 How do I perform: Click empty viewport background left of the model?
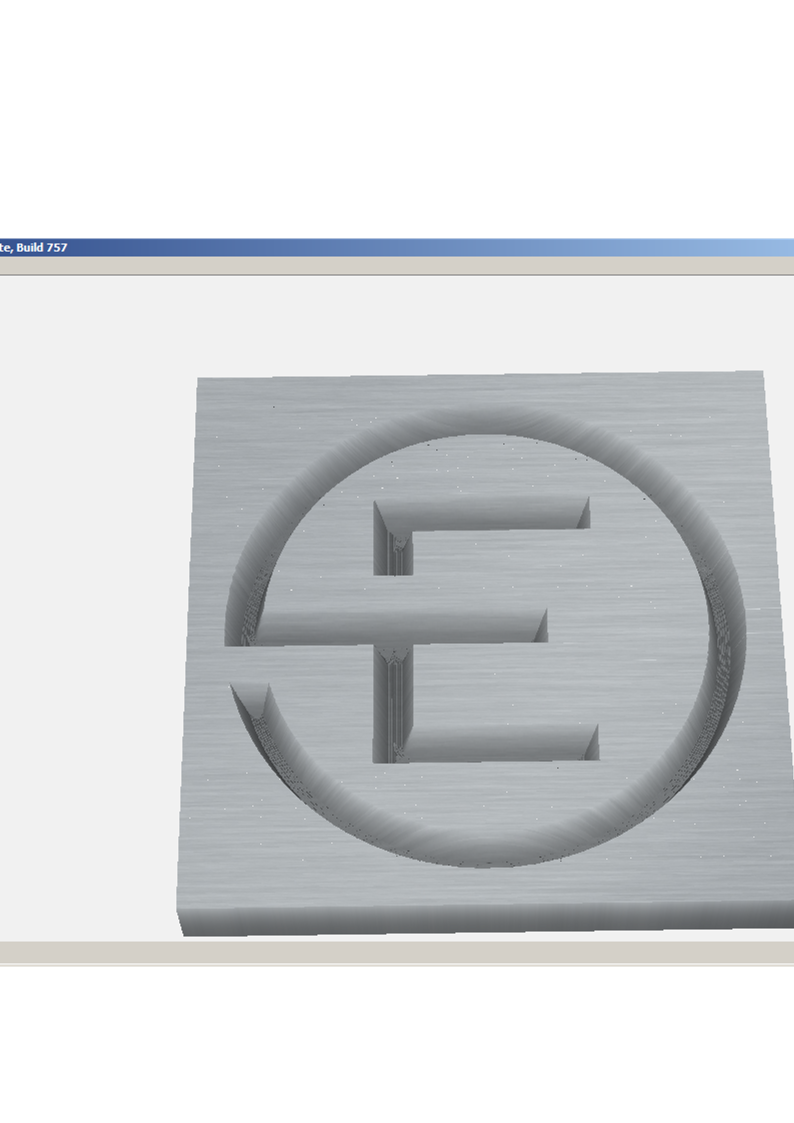[90, 600]
